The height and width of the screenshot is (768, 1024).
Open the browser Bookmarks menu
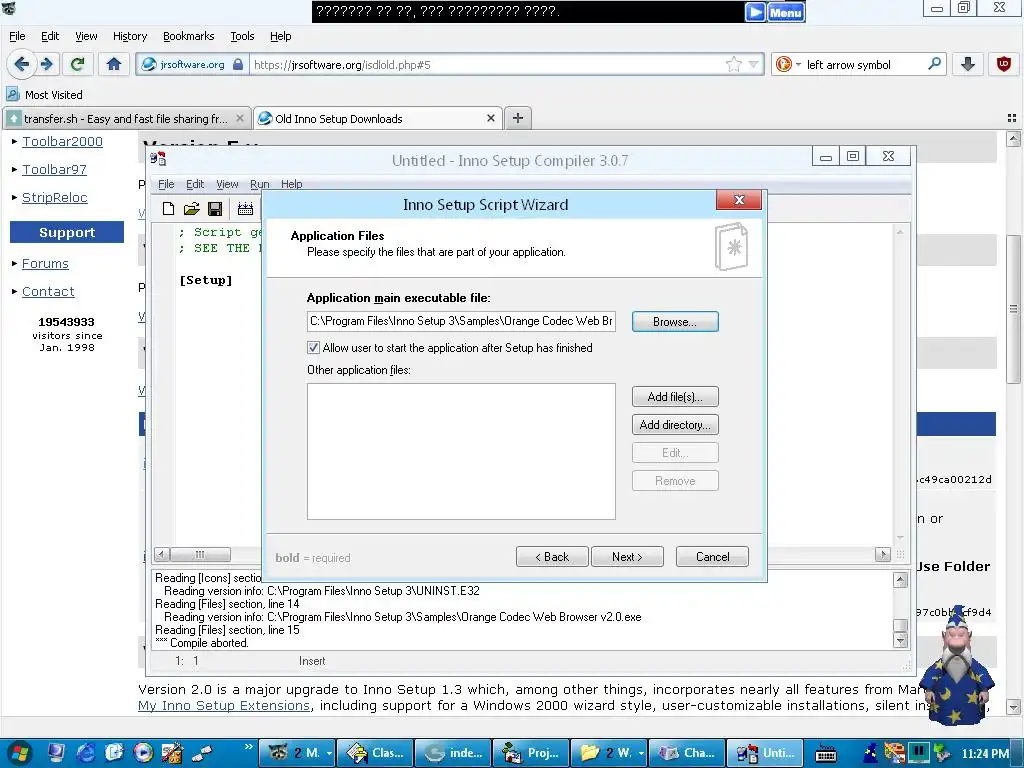pos(188,36)
